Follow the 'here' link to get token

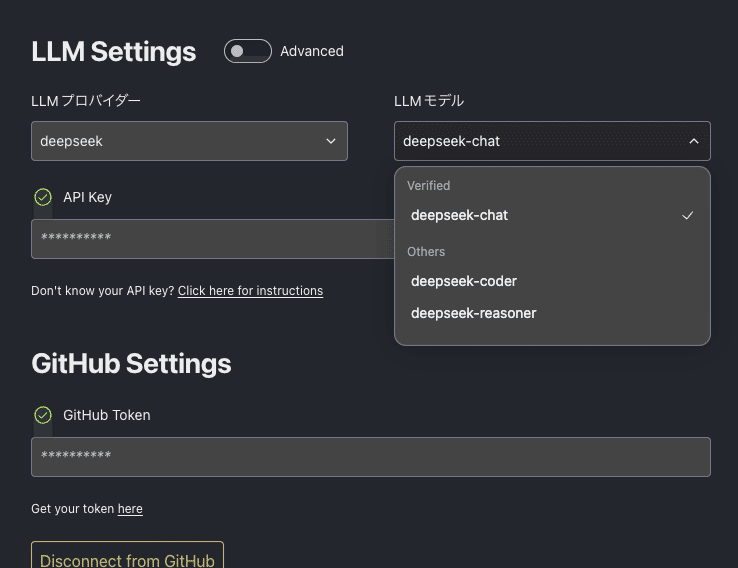click(130, 509)
